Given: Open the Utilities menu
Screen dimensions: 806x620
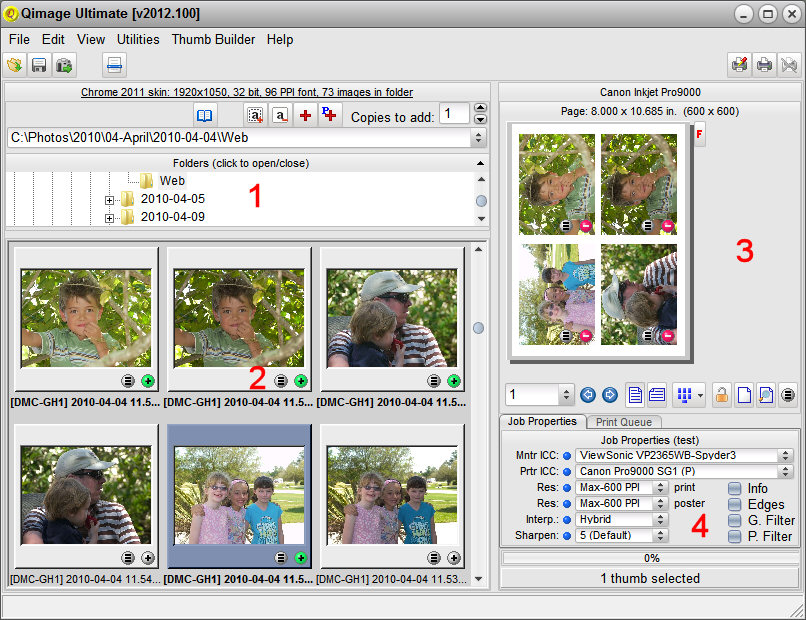Looking at the screenshot, I should [138, 40].
